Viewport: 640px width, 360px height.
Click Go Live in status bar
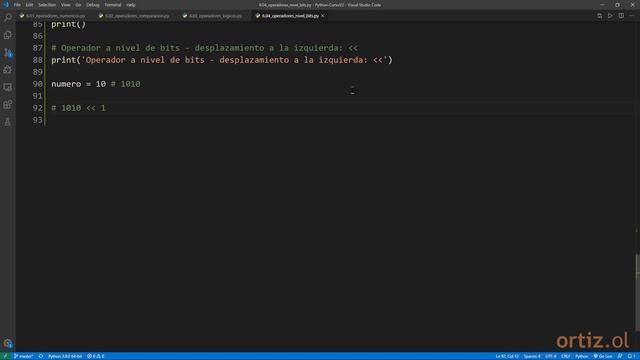point(603,356)
